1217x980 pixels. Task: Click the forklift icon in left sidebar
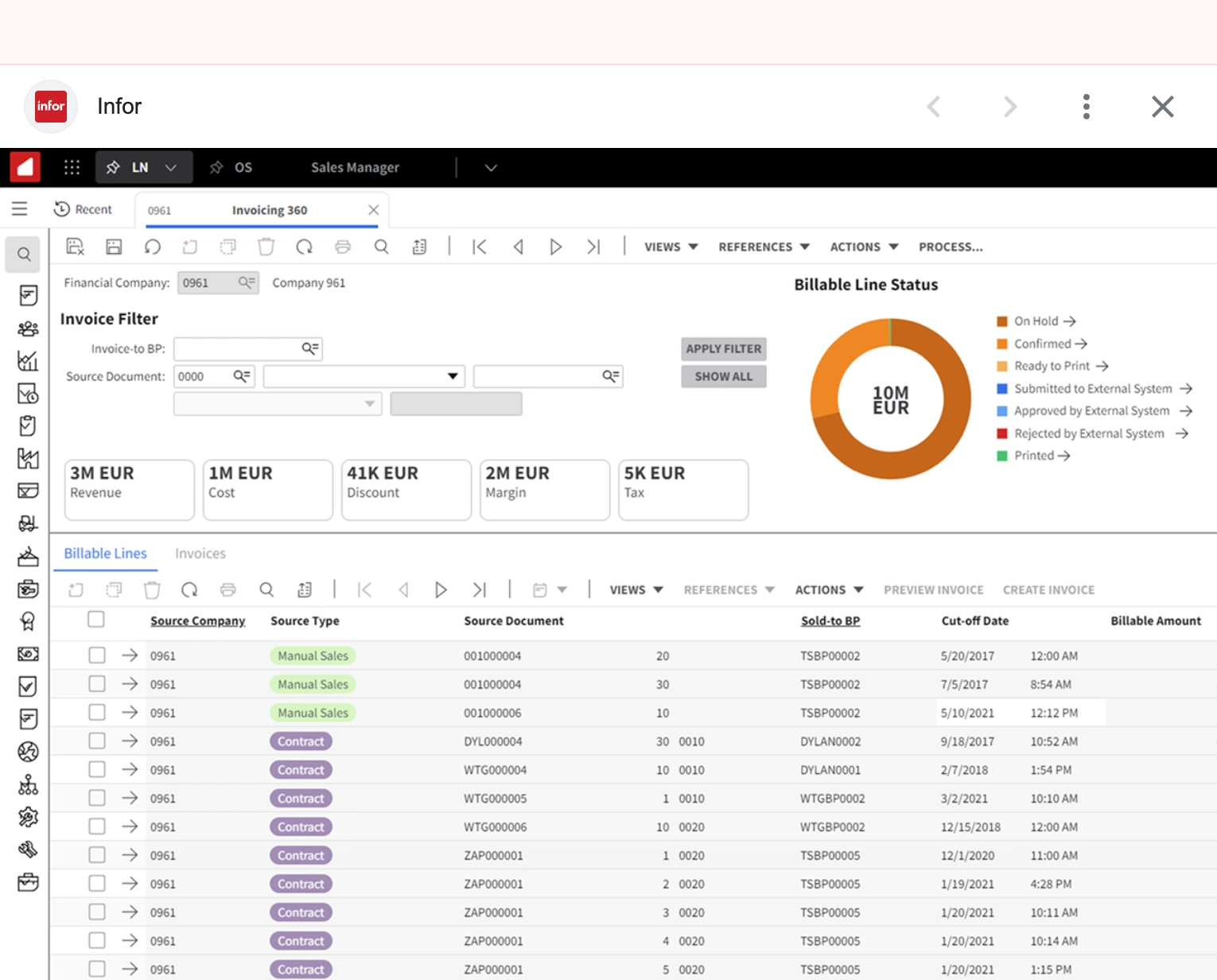pyautogui.click(x=28, y=523)
